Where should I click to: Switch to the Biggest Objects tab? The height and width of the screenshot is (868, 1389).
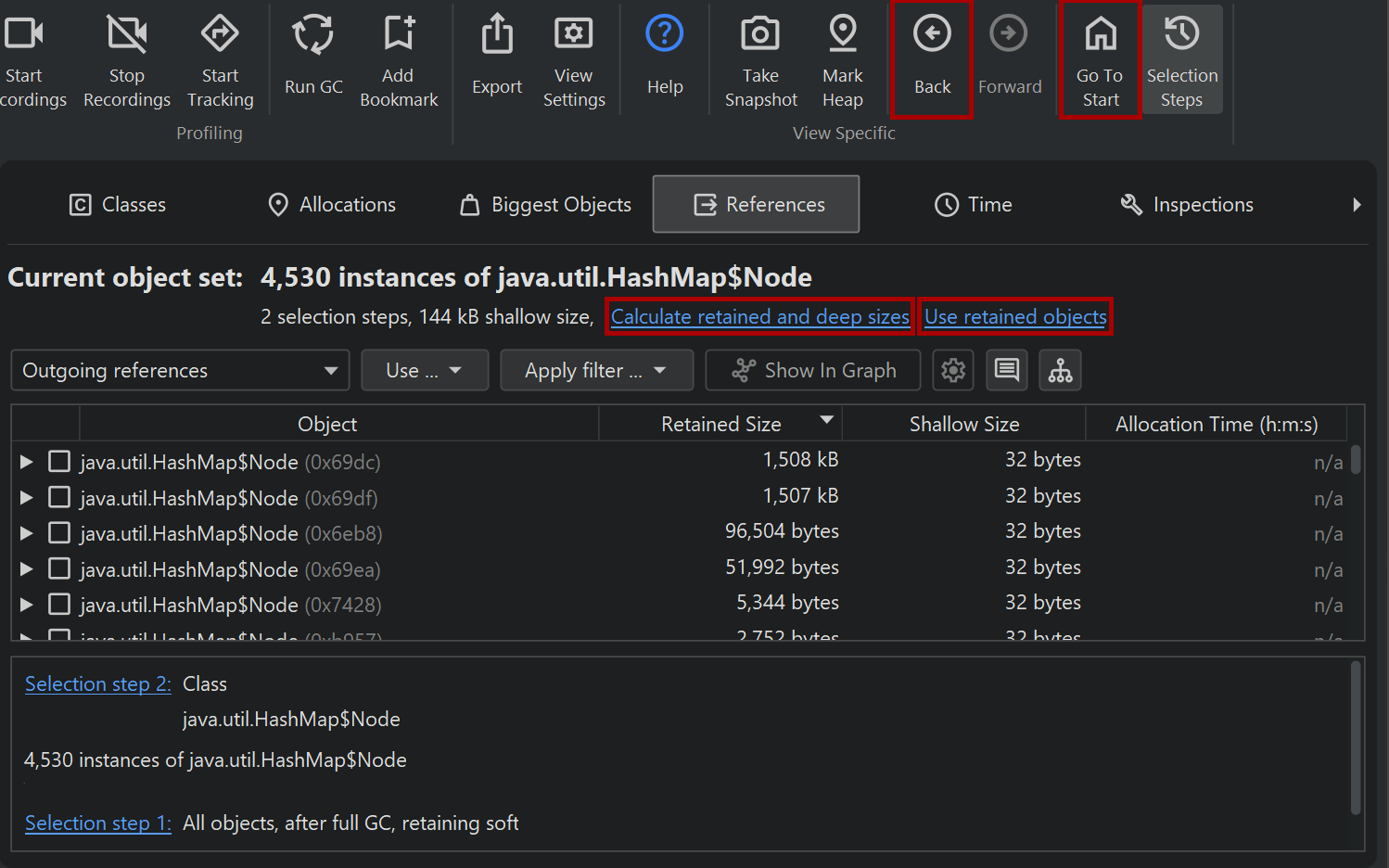click(546, 205)
